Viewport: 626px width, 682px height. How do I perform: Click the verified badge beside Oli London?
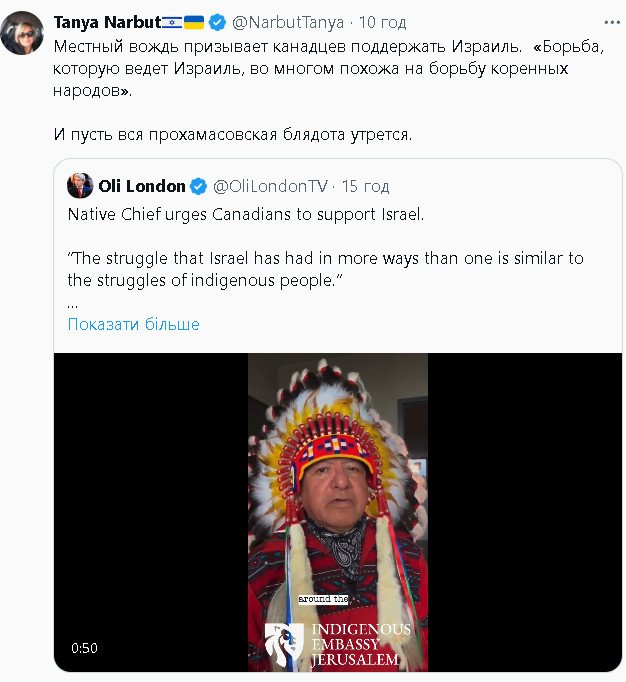(199, 186)
